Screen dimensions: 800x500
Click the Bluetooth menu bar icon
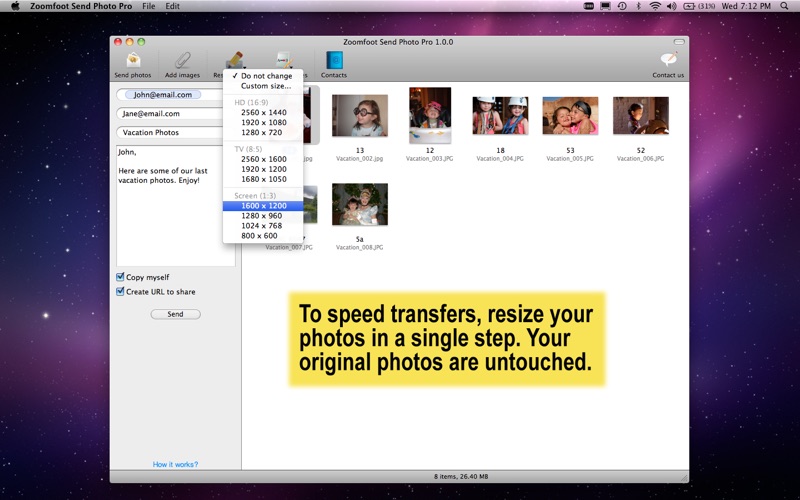coord(638,6)
